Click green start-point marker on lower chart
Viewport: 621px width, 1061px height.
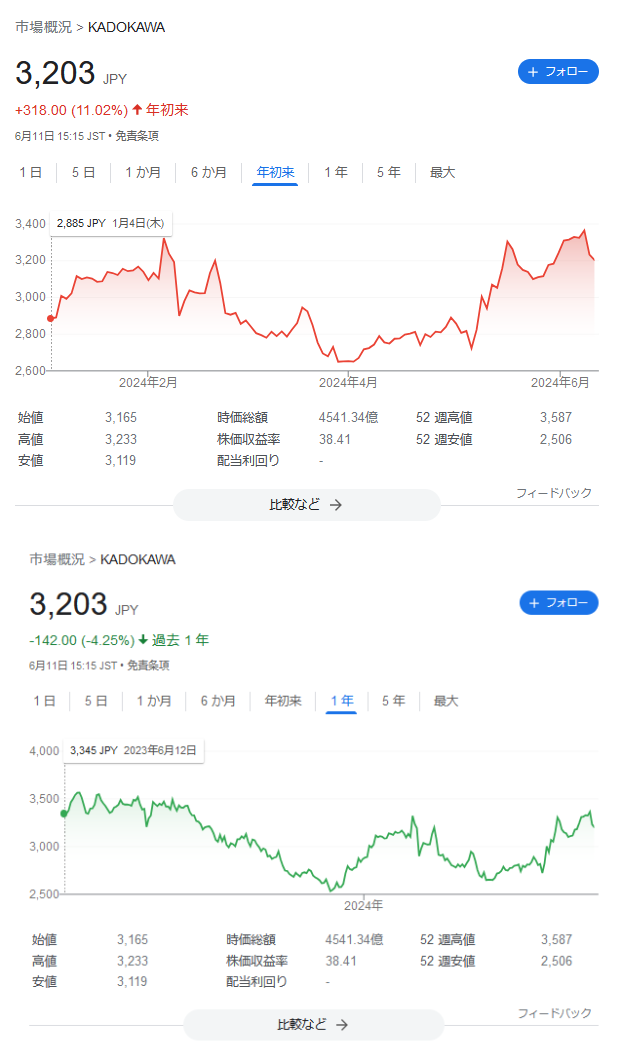click(x=64, y=814)
